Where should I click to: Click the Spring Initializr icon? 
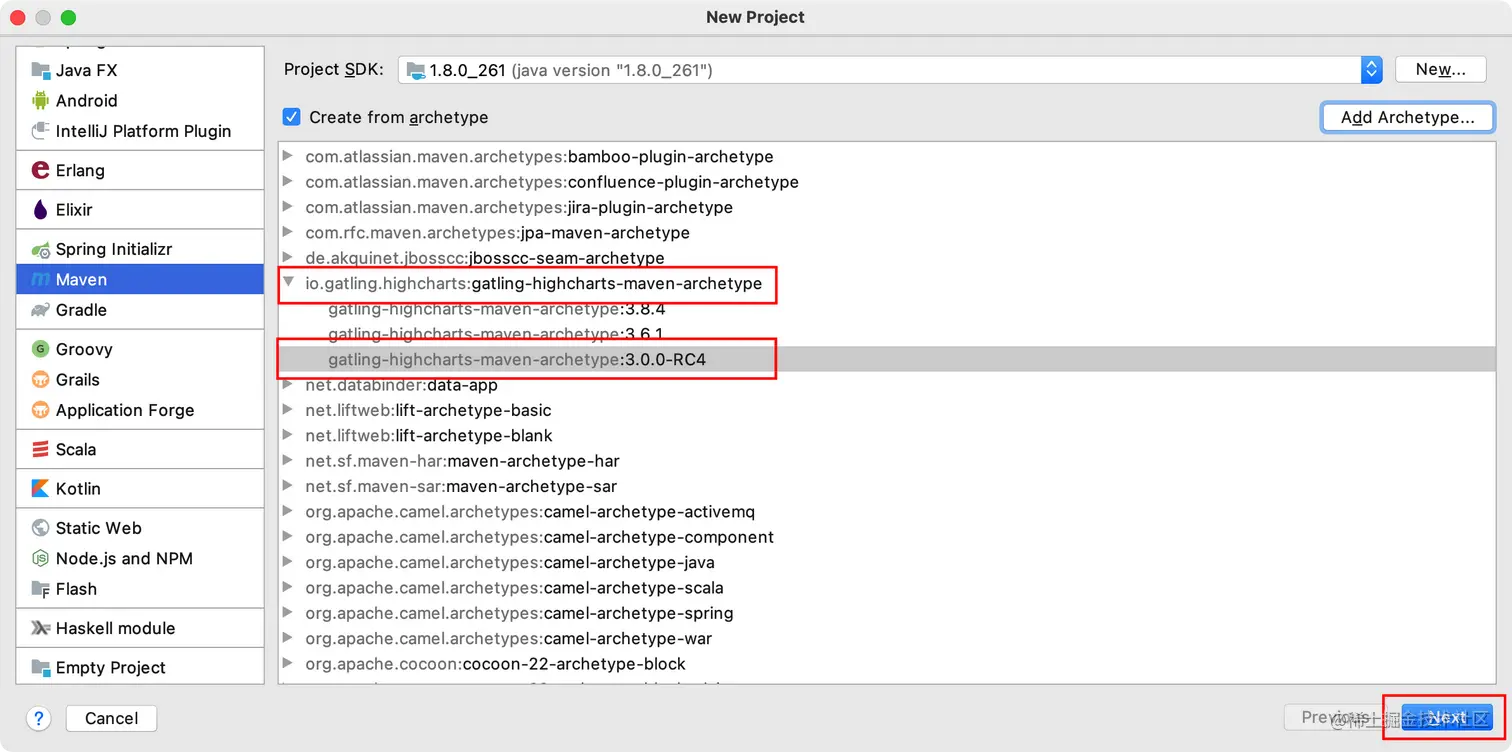[40, 249]
